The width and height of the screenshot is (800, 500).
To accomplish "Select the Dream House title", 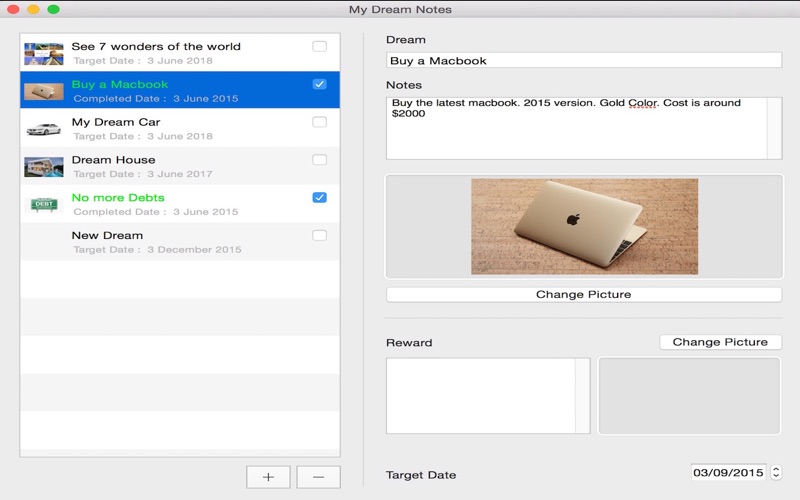I will (x=113, y=160).
